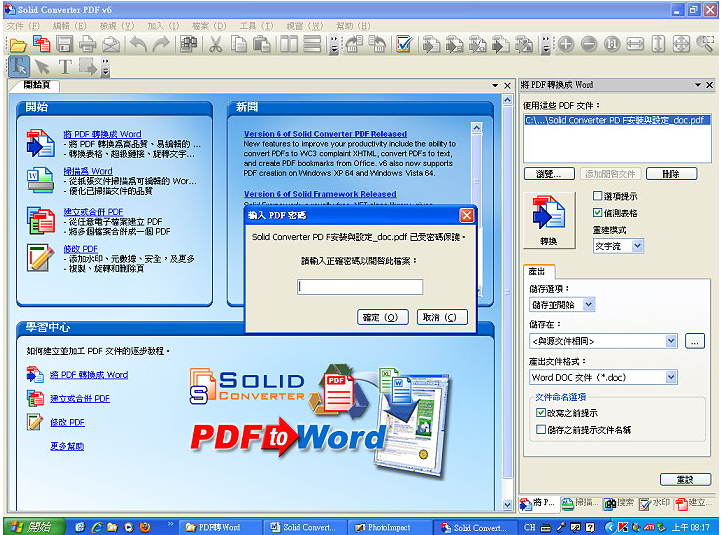Select the arrow pointer tool
Viewport: 722px width, 535px height.
click(x=42, y=67)
